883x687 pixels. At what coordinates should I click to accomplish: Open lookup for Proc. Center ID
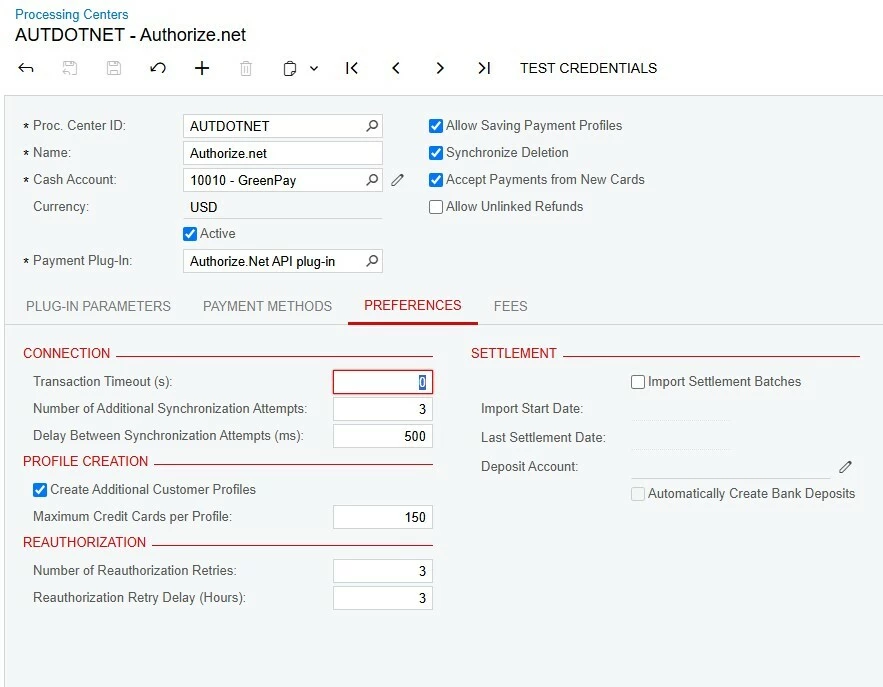point(372,126)
